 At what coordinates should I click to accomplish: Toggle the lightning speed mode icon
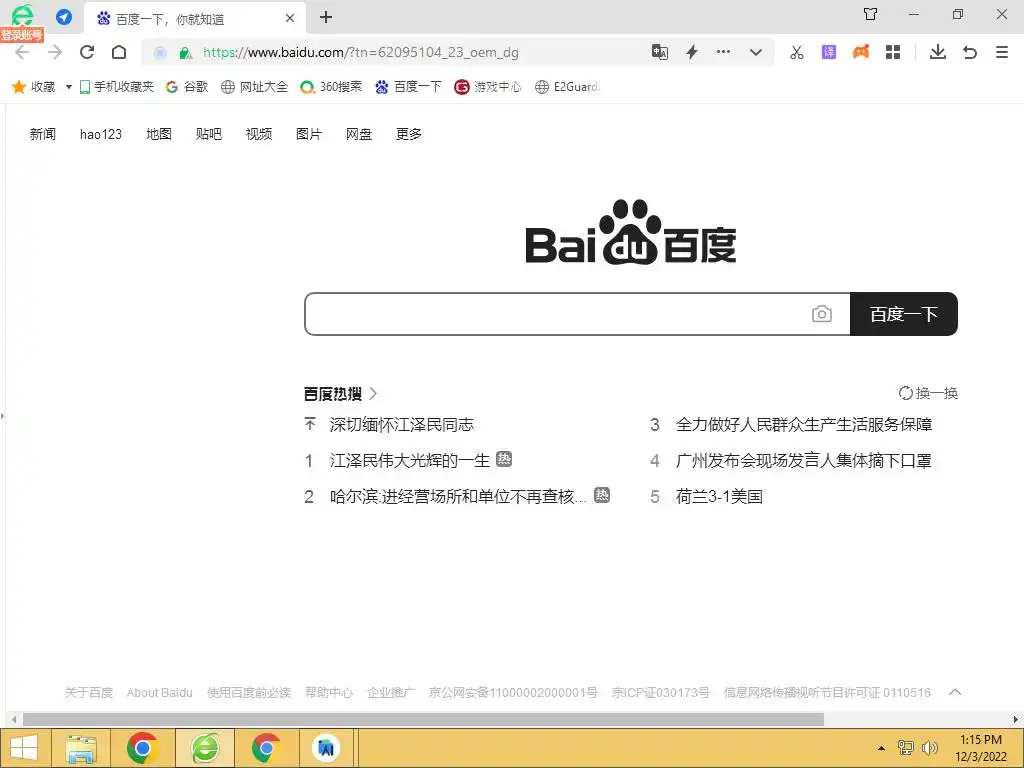click(x=692, y=52)
